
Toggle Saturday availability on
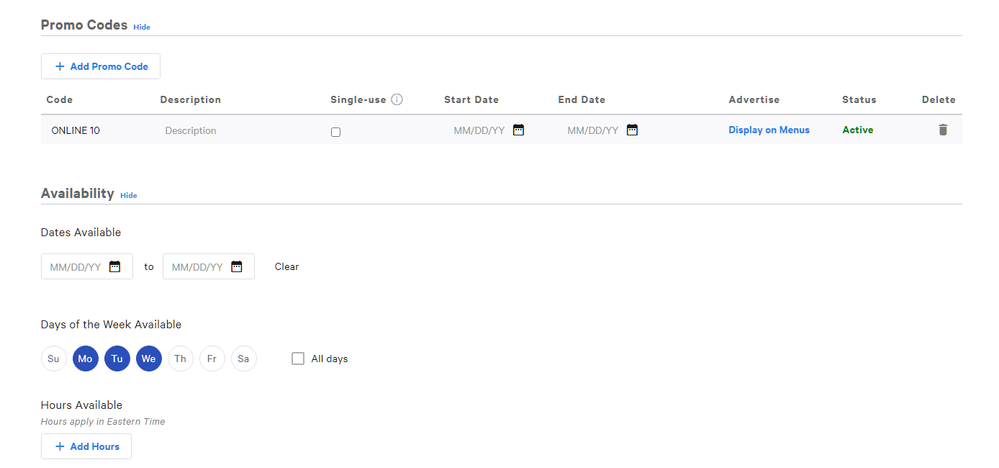(x=243, y=358)
